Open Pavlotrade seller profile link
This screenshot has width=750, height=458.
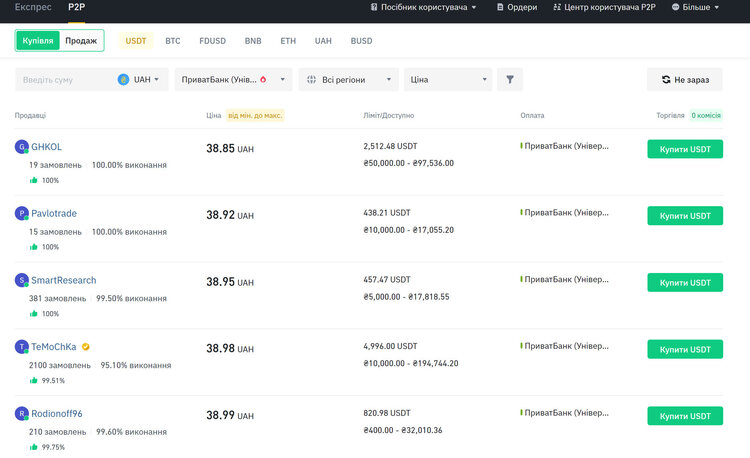tap(54, 213)
